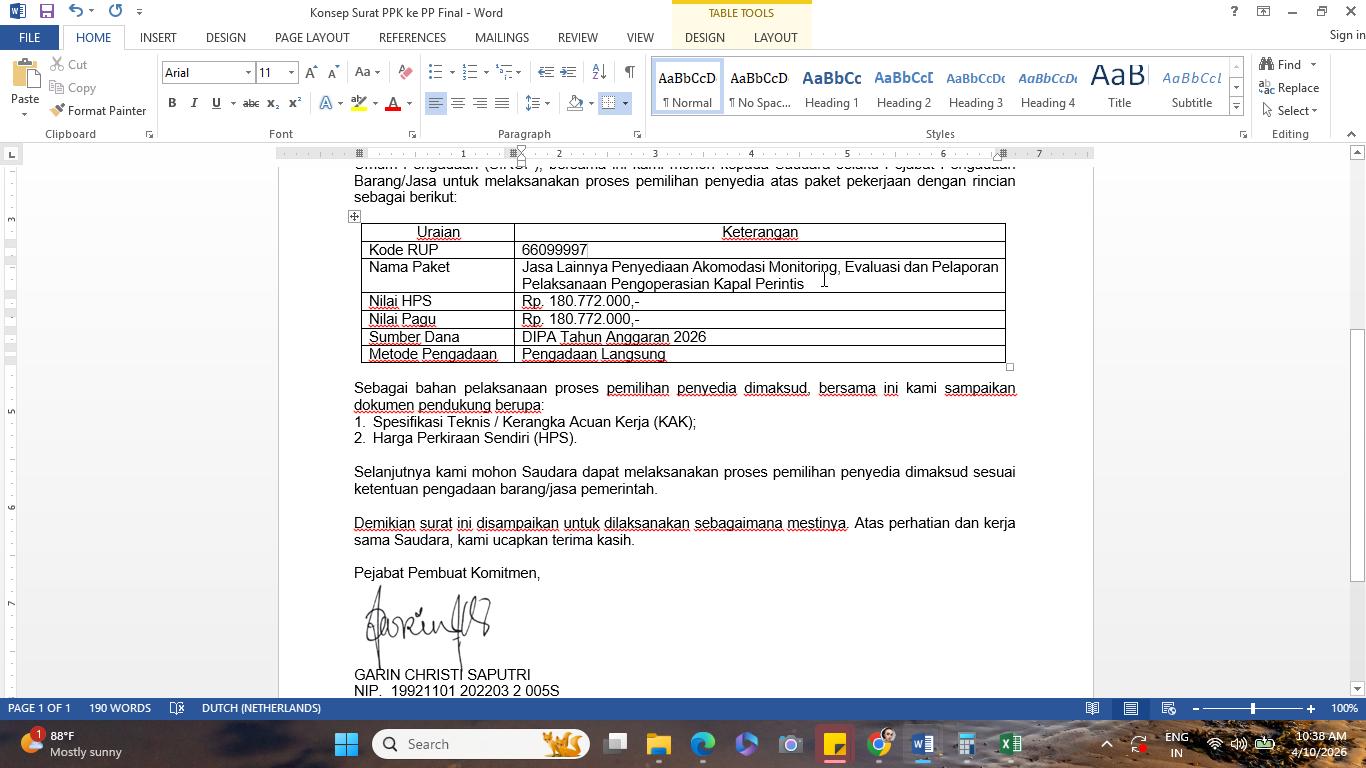Open Microsoft Edge from taskbar
1366x768 pixels.
[x=703, y=745]
